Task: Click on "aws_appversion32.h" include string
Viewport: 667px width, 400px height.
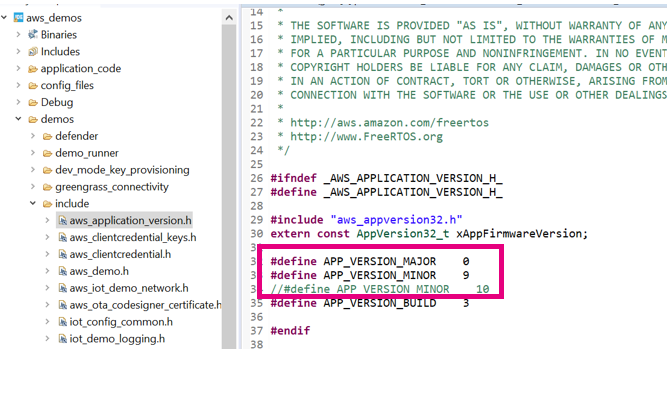Action: 396,220
